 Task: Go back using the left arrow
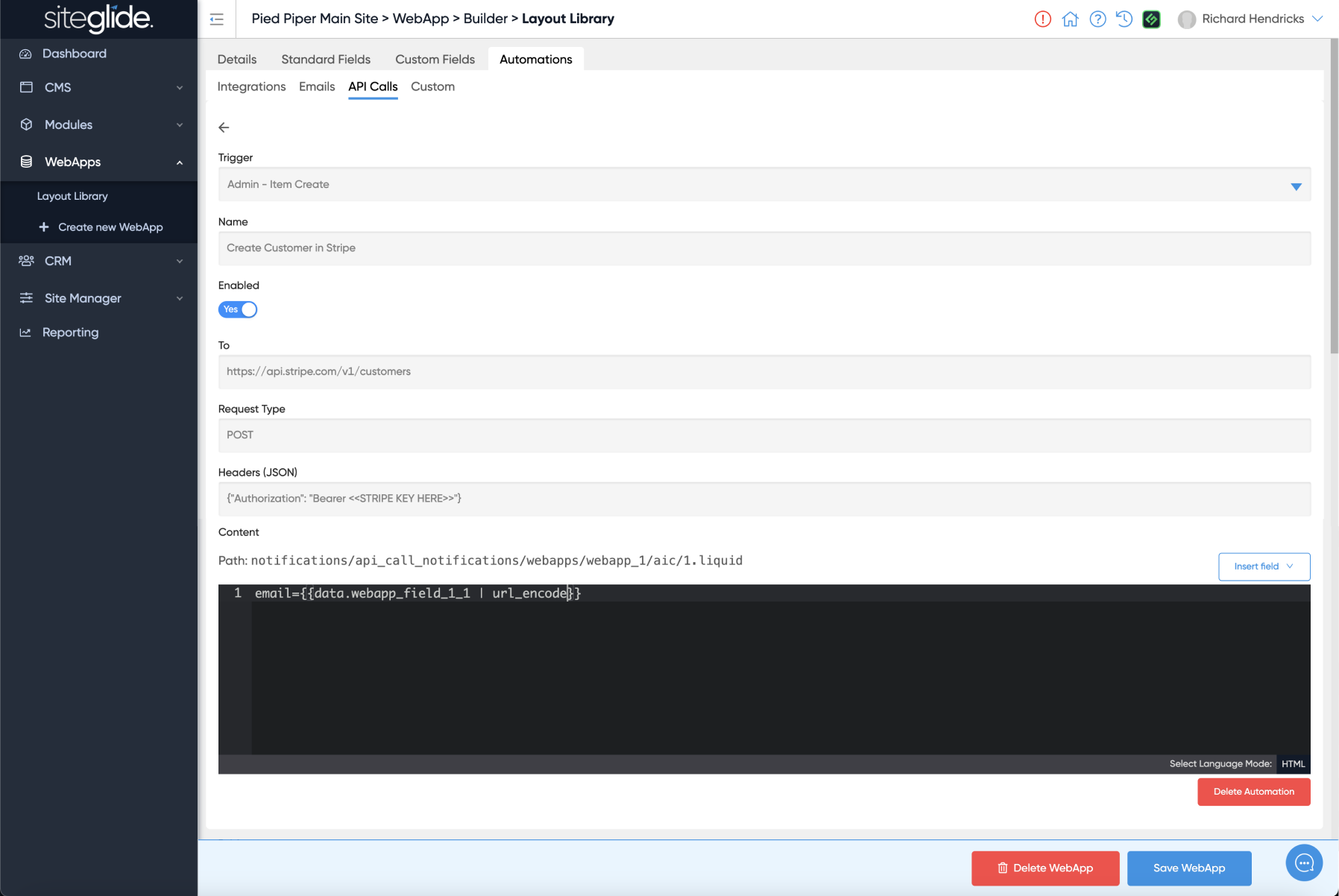point(224,127)
